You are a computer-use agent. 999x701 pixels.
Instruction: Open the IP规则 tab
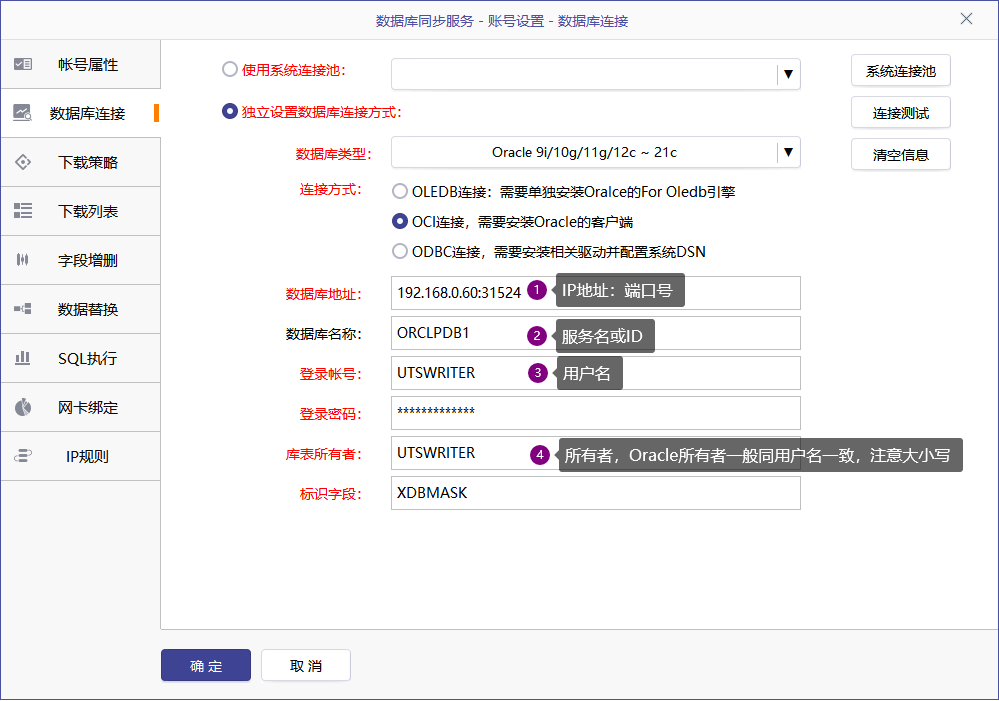tap(81, 457)
